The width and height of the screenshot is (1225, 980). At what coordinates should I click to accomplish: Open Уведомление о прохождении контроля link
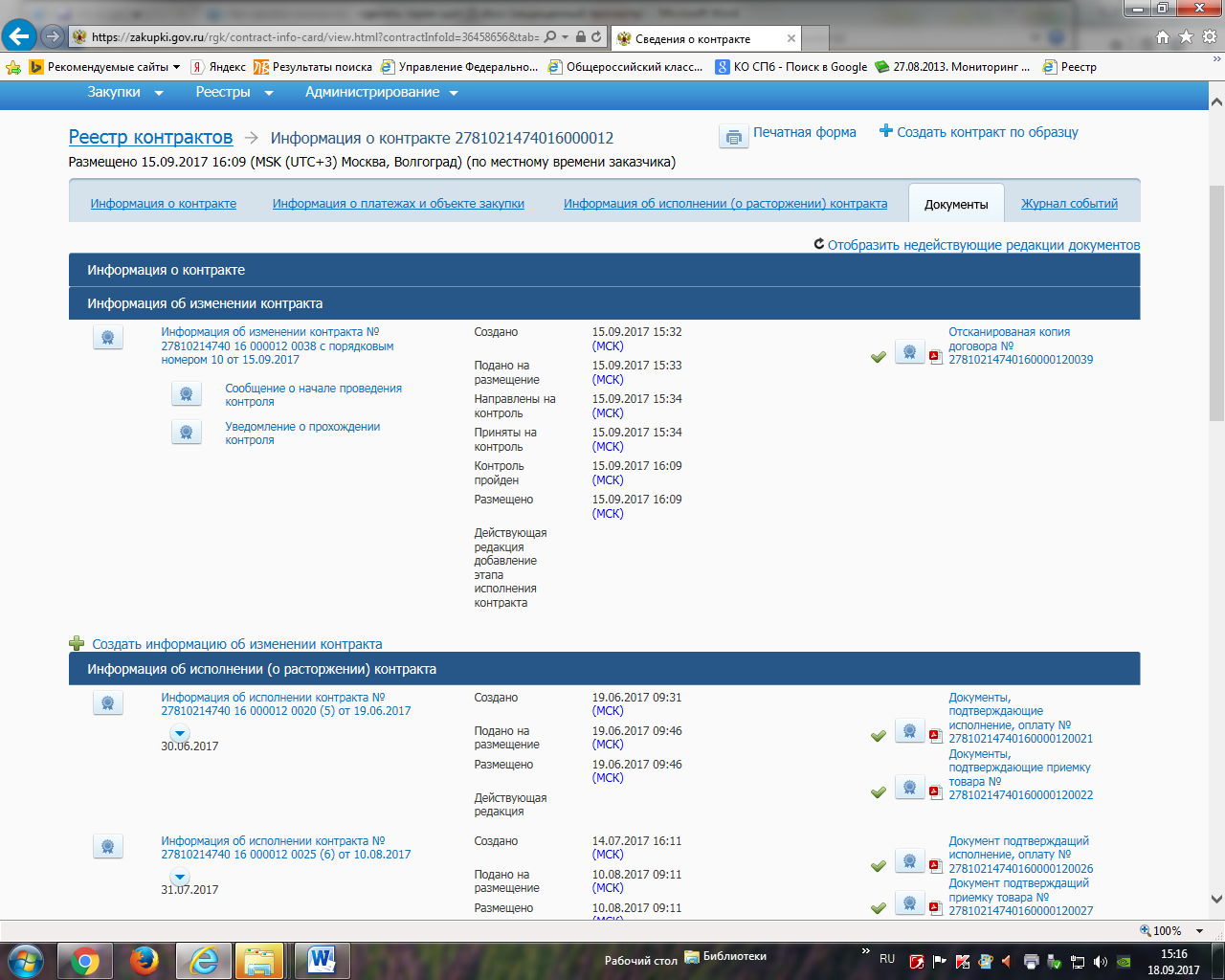pos(302,434)
